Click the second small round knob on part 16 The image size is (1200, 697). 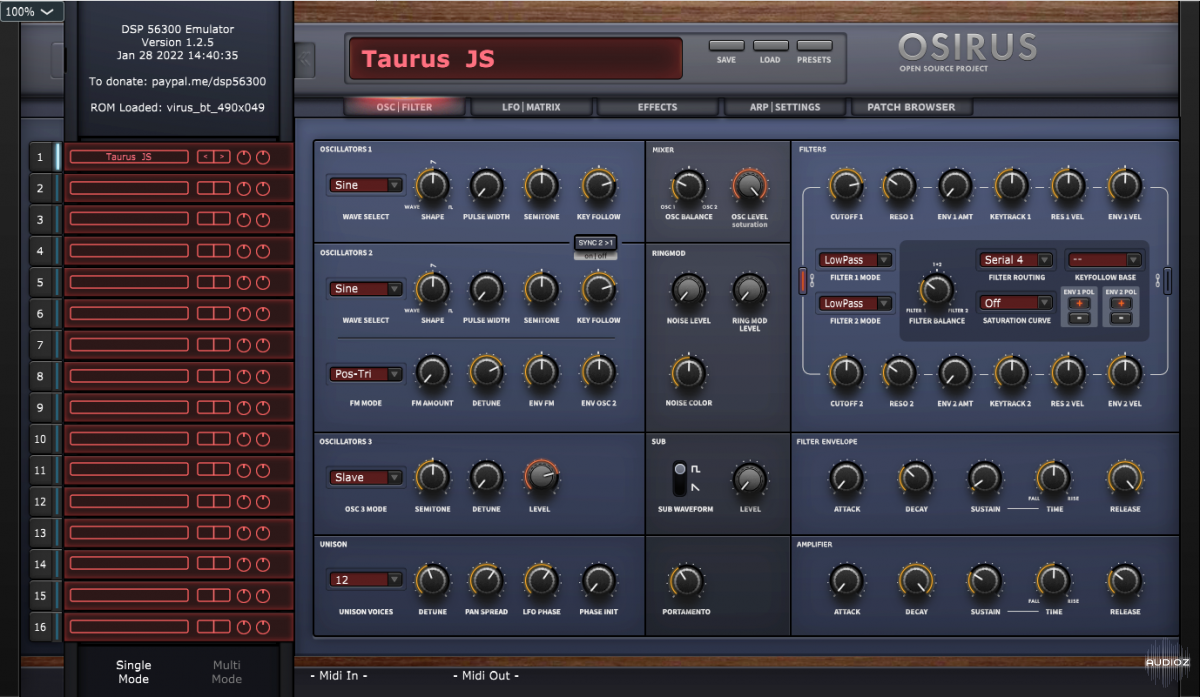tap(263, 627)
